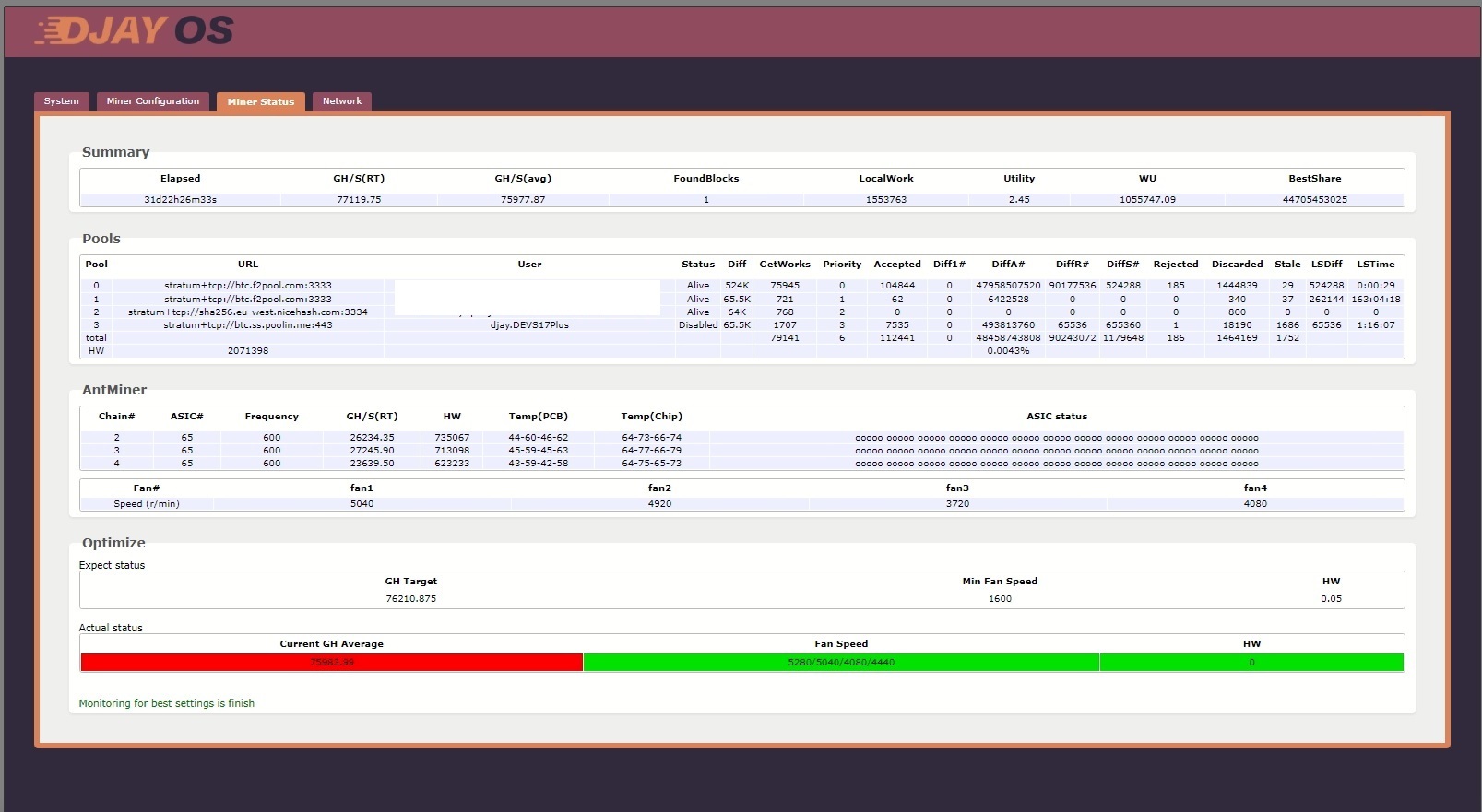The width and height of the screenshot is (1482, 812).
Task: Click the pool 0 f2pool URL
Action: click(x=248, y=286)
